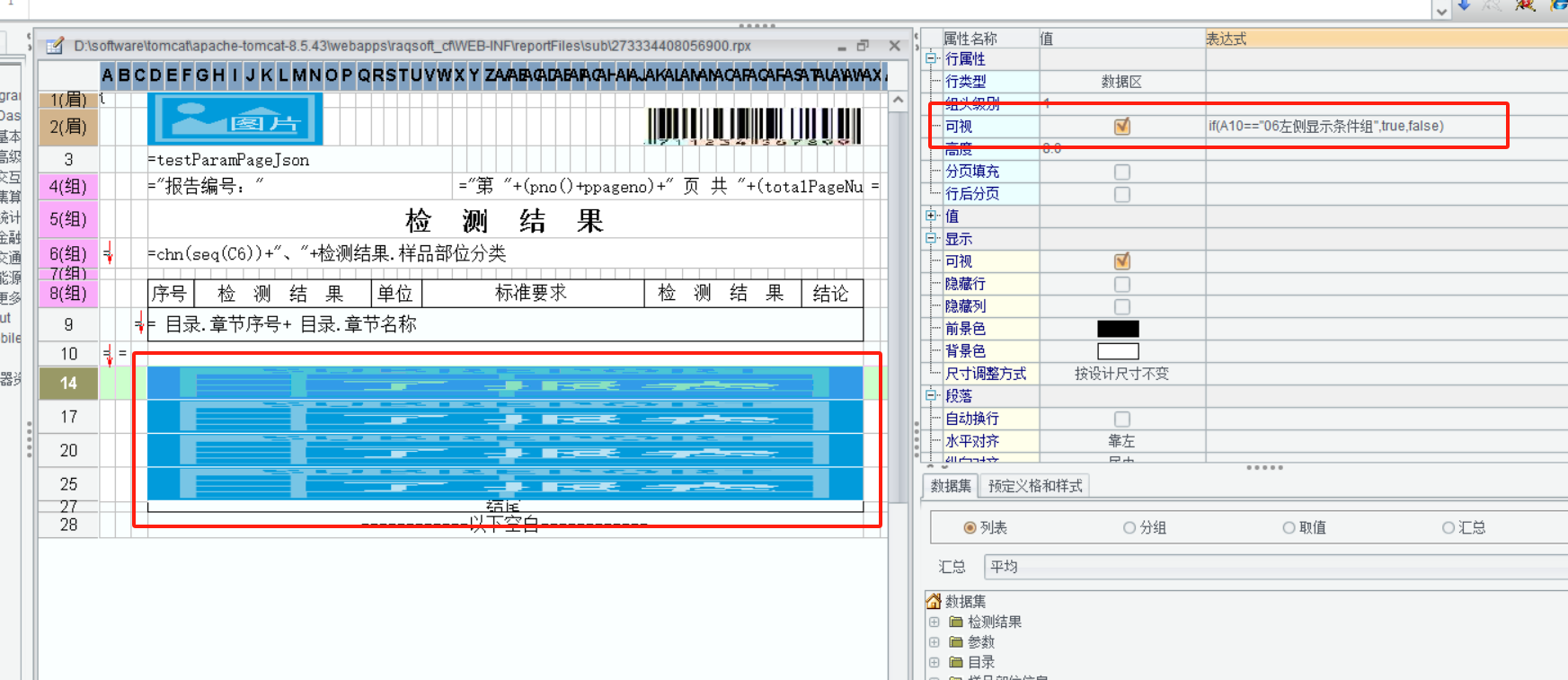Viewport: 1568px width, 680px height.
Task: Select column header A
Action: (108, 75)
